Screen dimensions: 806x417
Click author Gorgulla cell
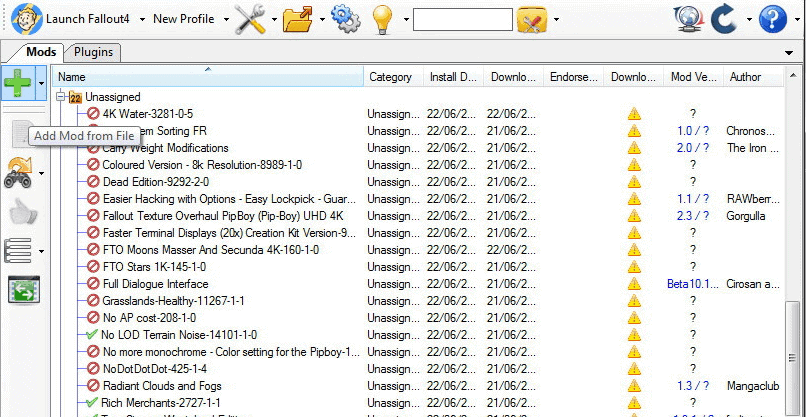pyautogui.click(x=746, y=216)
